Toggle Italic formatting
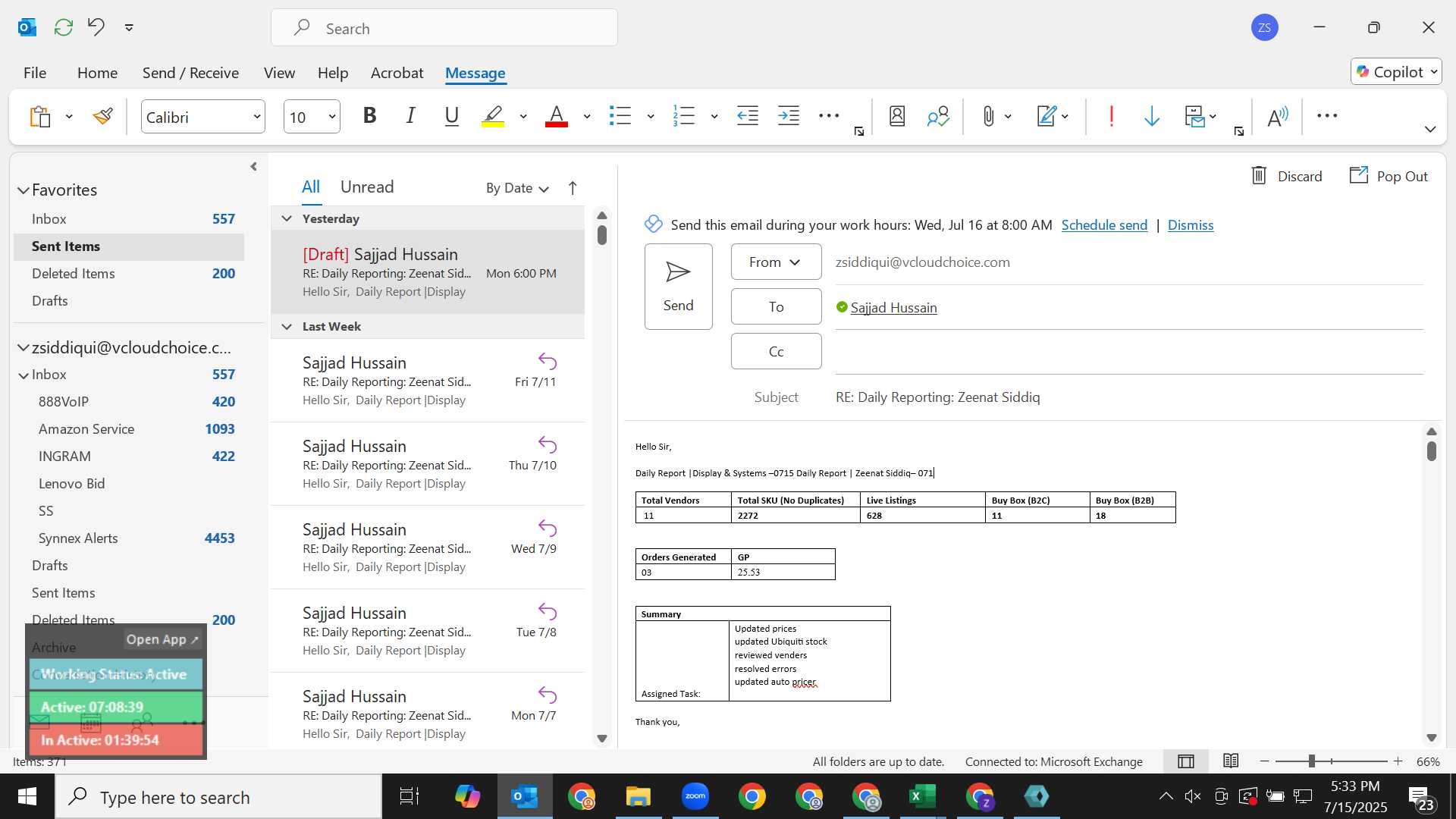Image resolution: width=1456 pixels, height=819 pixels. 410,116
